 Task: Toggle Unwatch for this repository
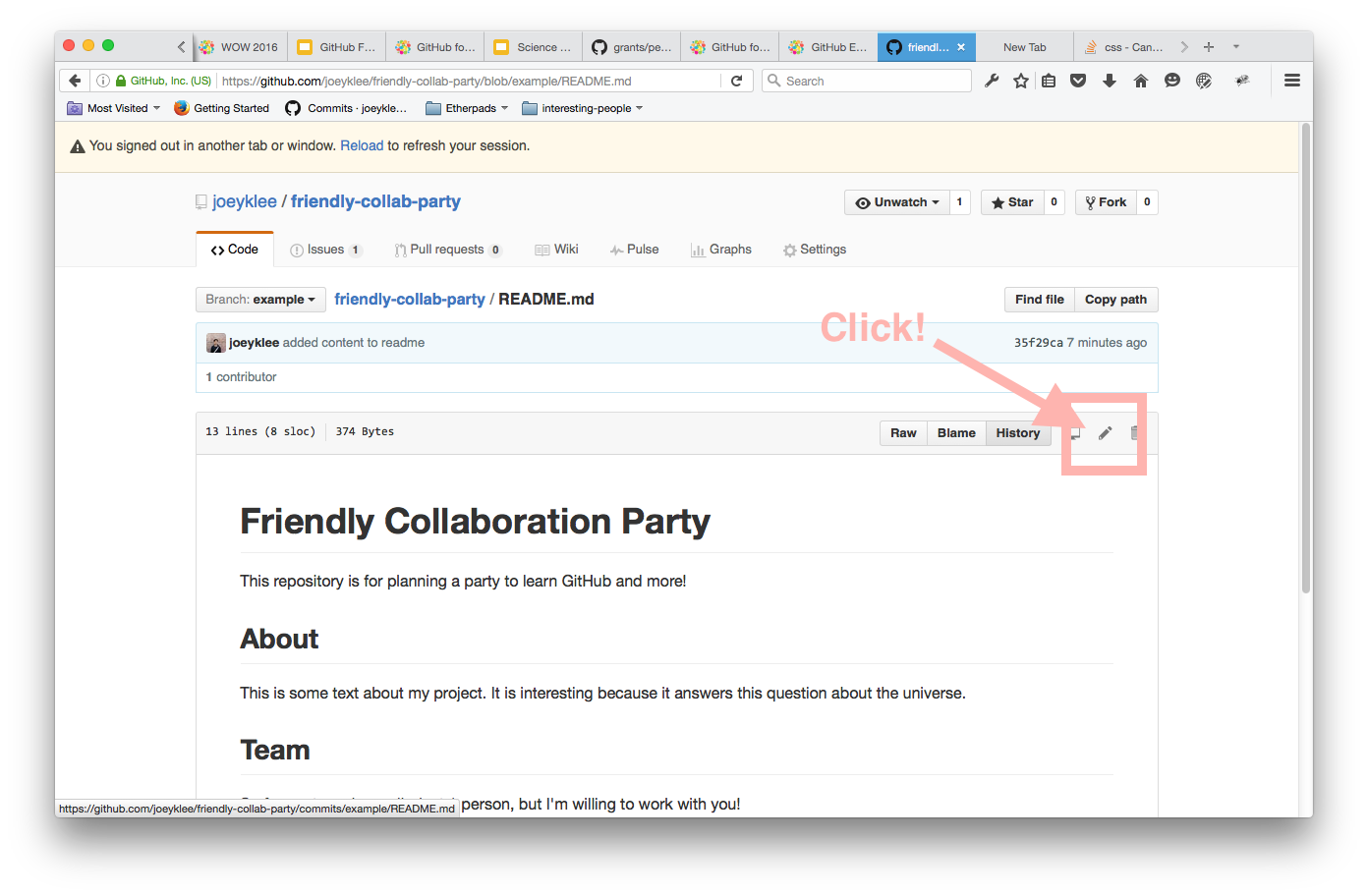point(896,202)
